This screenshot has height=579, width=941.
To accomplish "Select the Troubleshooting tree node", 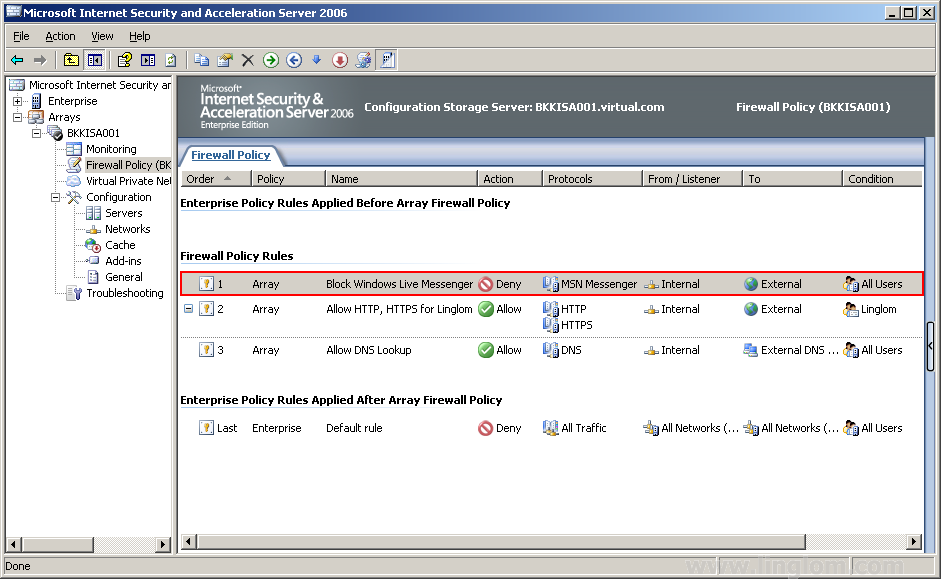I will 125,293.
